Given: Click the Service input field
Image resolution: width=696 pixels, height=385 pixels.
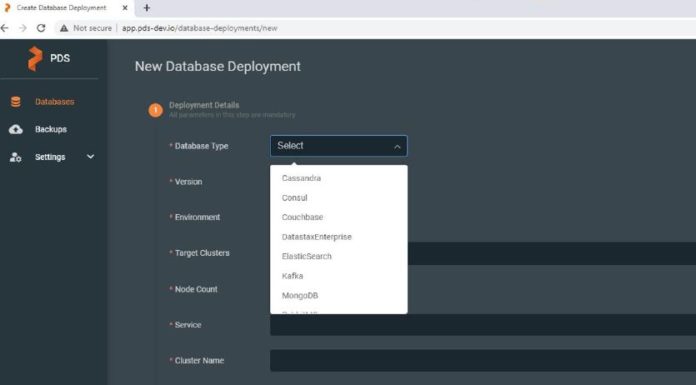Looking at the screenshot, I should (x=483, y=325).
